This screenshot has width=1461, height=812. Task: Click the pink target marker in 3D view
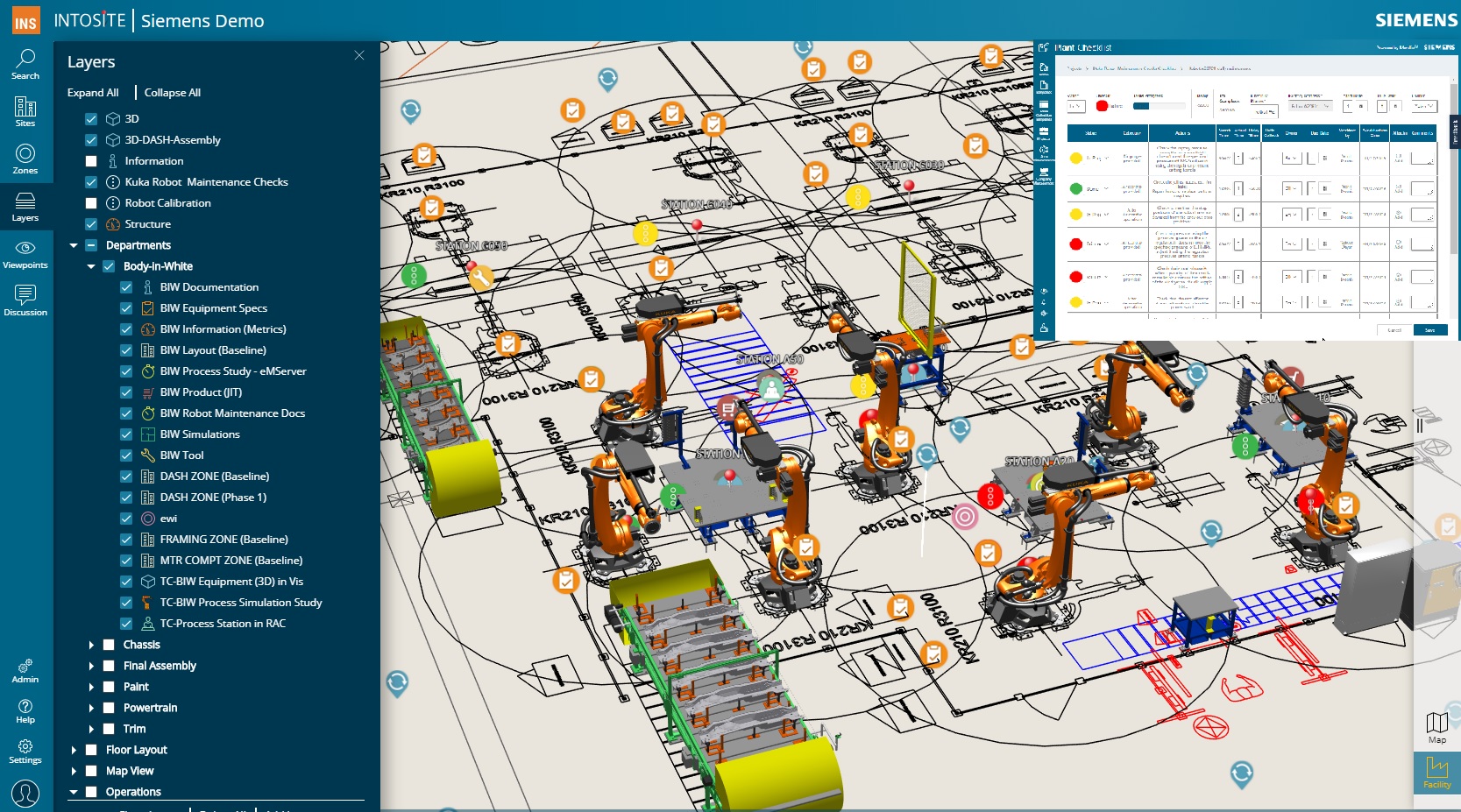click(965, 517)
